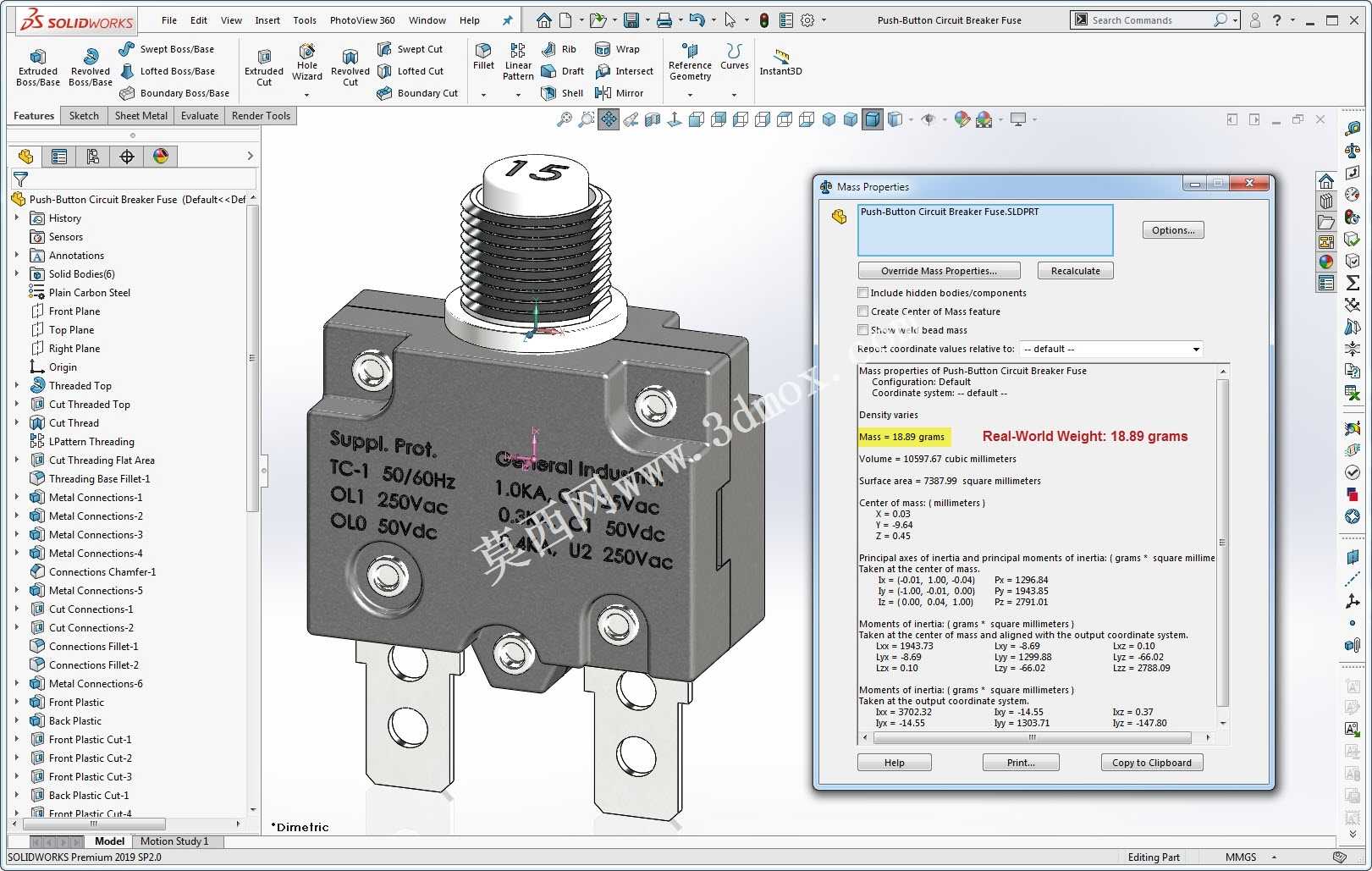1372x871 pixels.
Task: Expand the Metal Connections-1 feature
Action: (17, 497)
